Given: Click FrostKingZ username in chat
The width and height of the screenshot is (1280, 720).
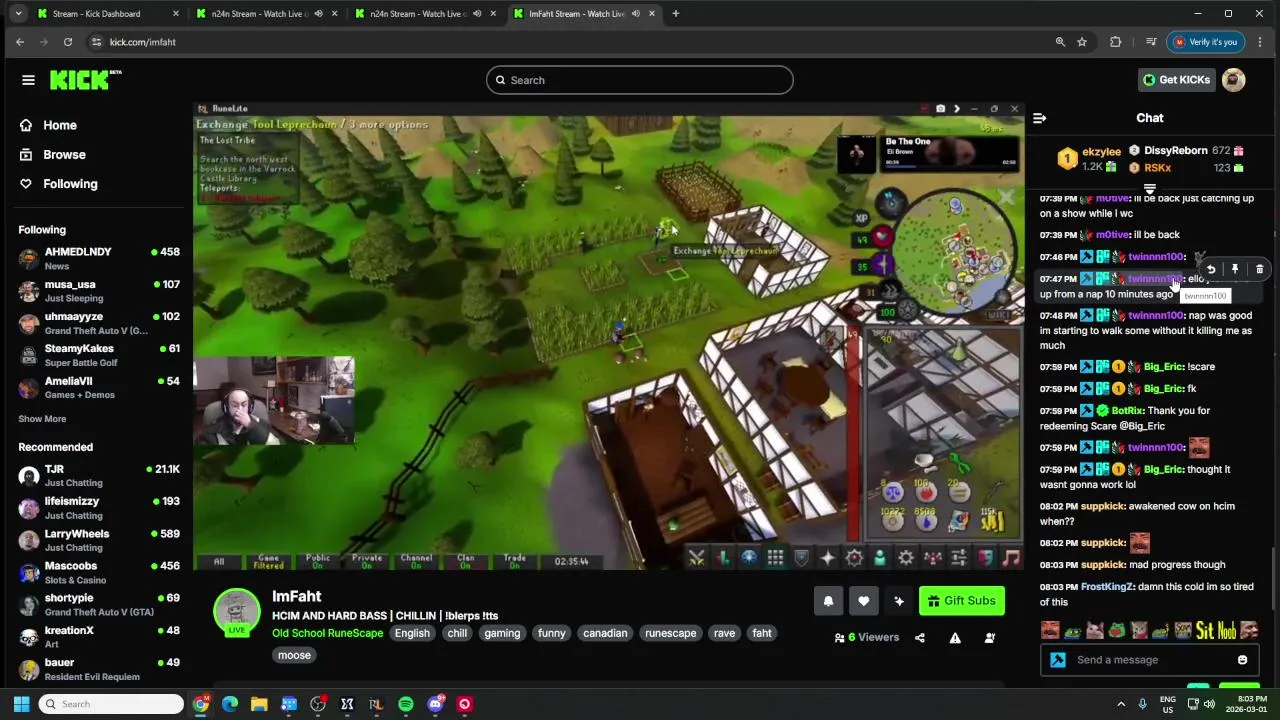Looking at the screenshot, I should (1108, 587).
